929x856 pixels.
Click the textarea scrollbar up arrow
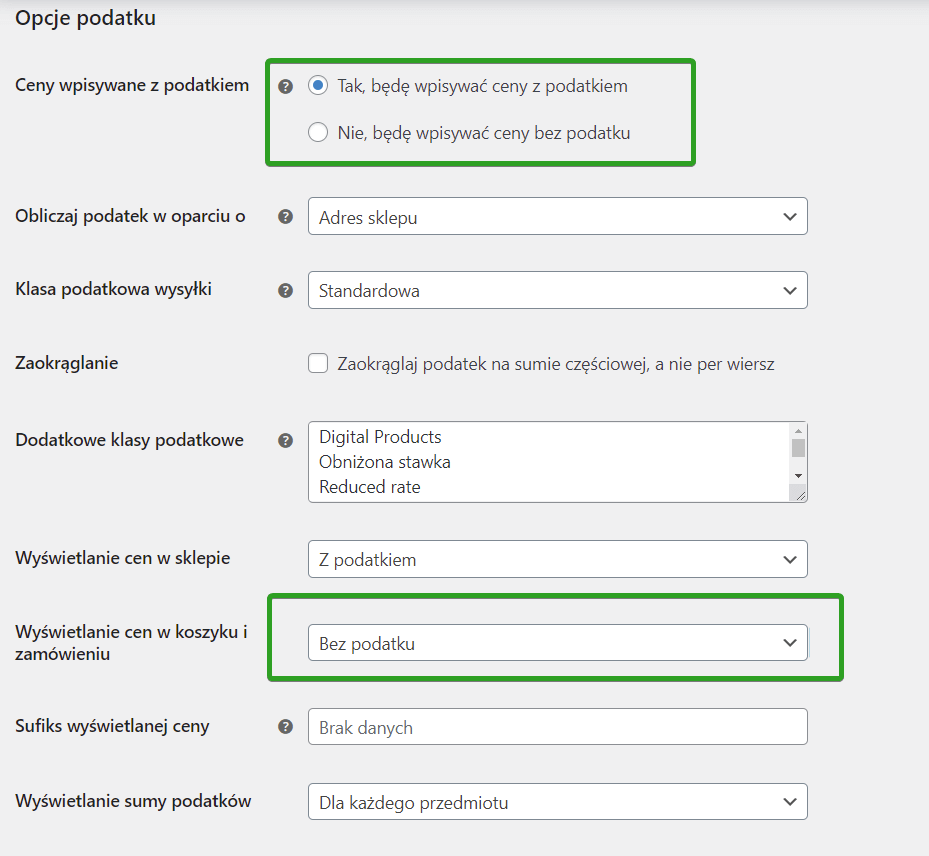pyautogui.click(x=798, y=431)
